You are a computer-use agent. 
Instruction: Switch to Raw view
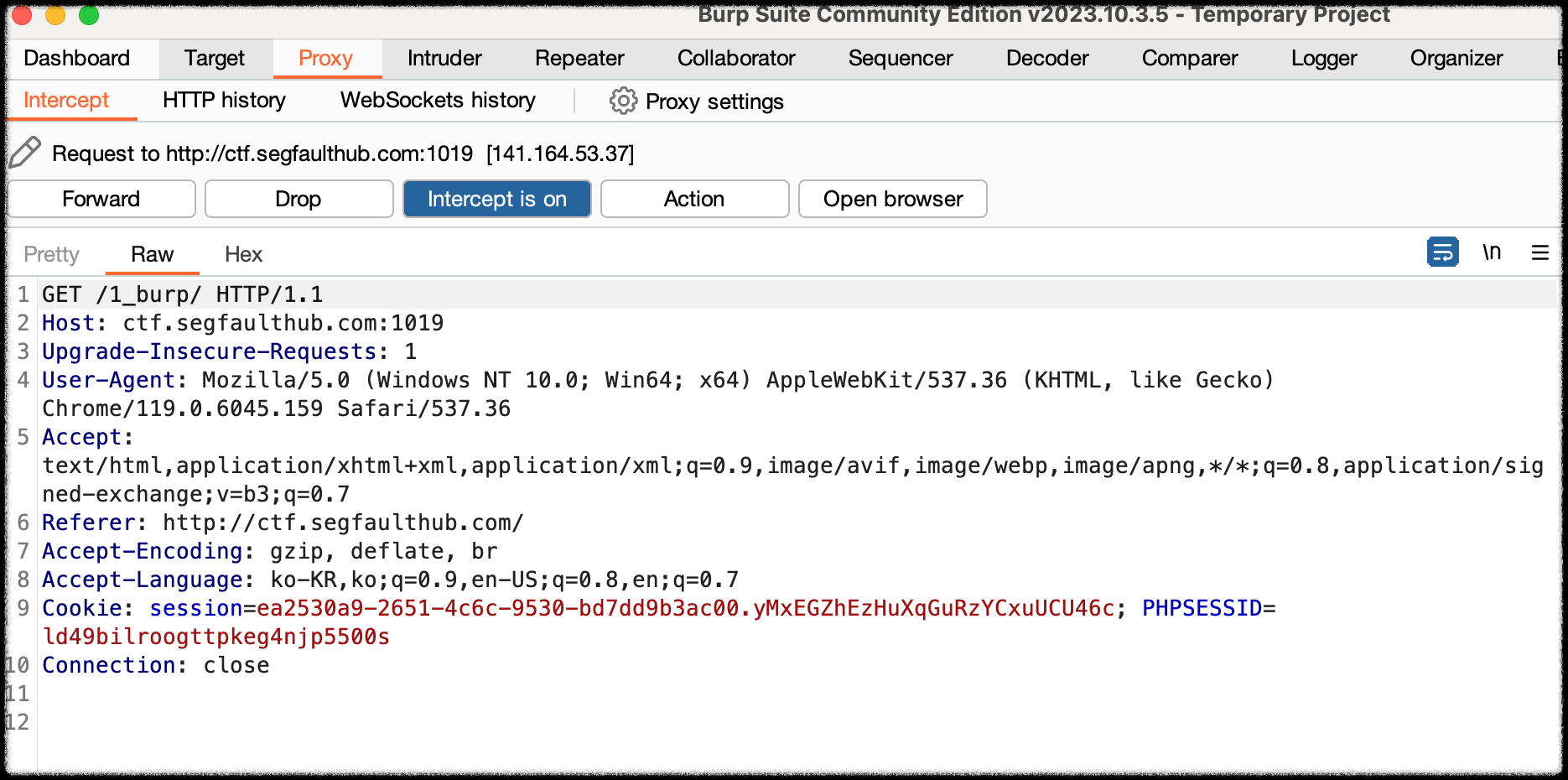[x=152, y=254]
